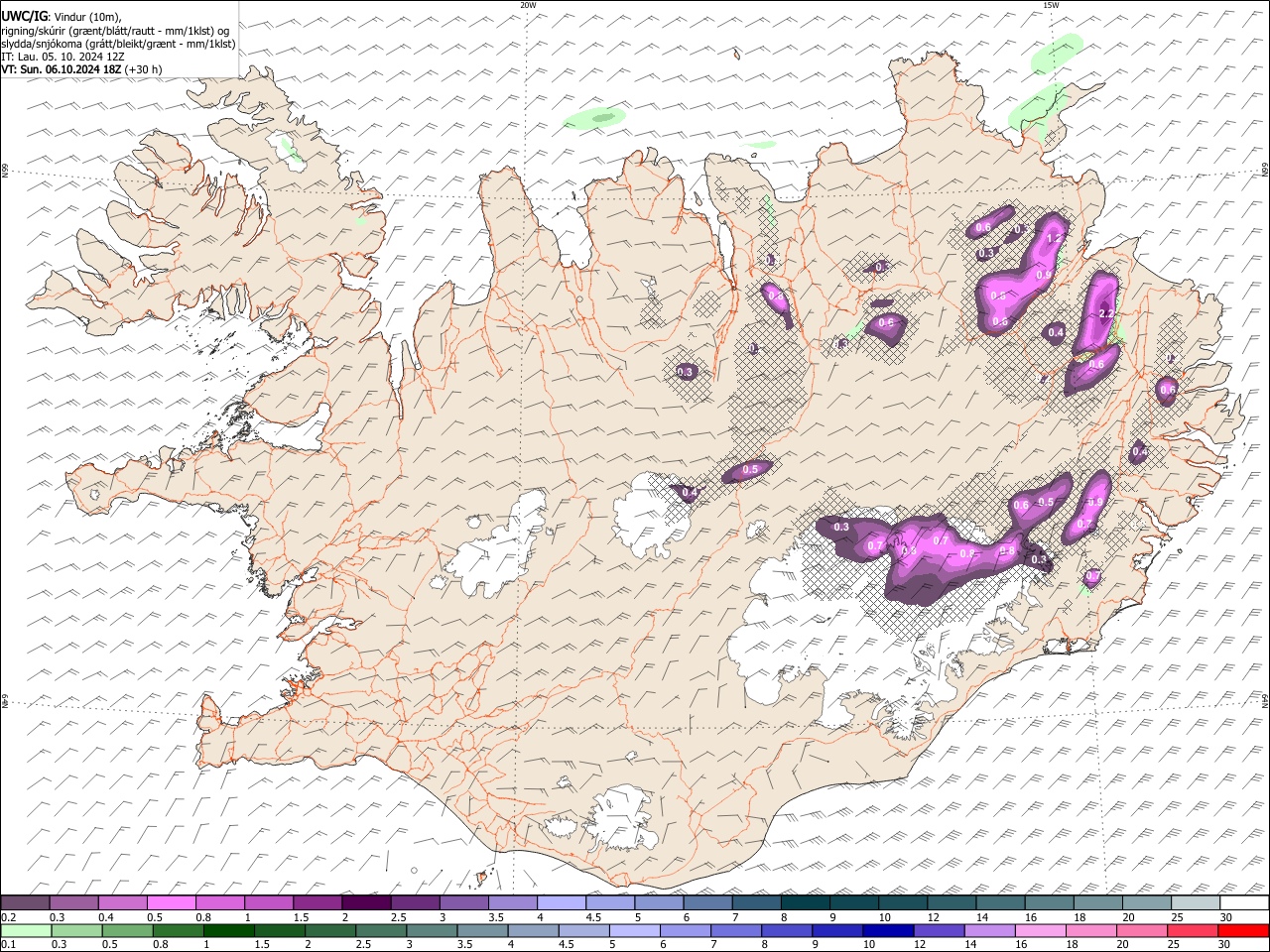Click the '30' label in top legend row
Image resolution: width=1270 pixels, height=952 pixels.
[x=1226, y=917]
